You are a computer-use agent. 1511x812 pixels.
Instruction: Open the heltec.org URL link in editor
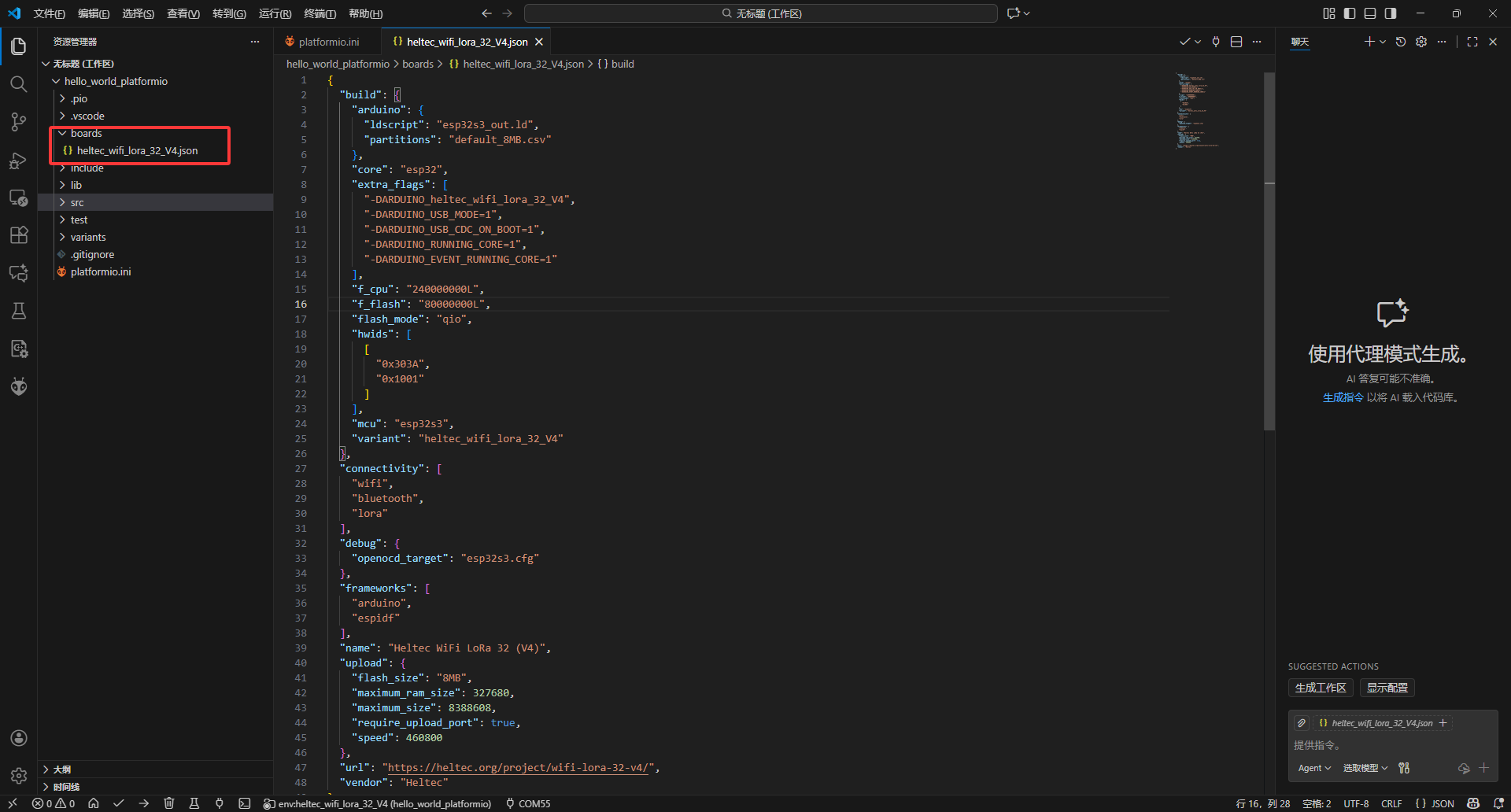(x=518, y=767)
